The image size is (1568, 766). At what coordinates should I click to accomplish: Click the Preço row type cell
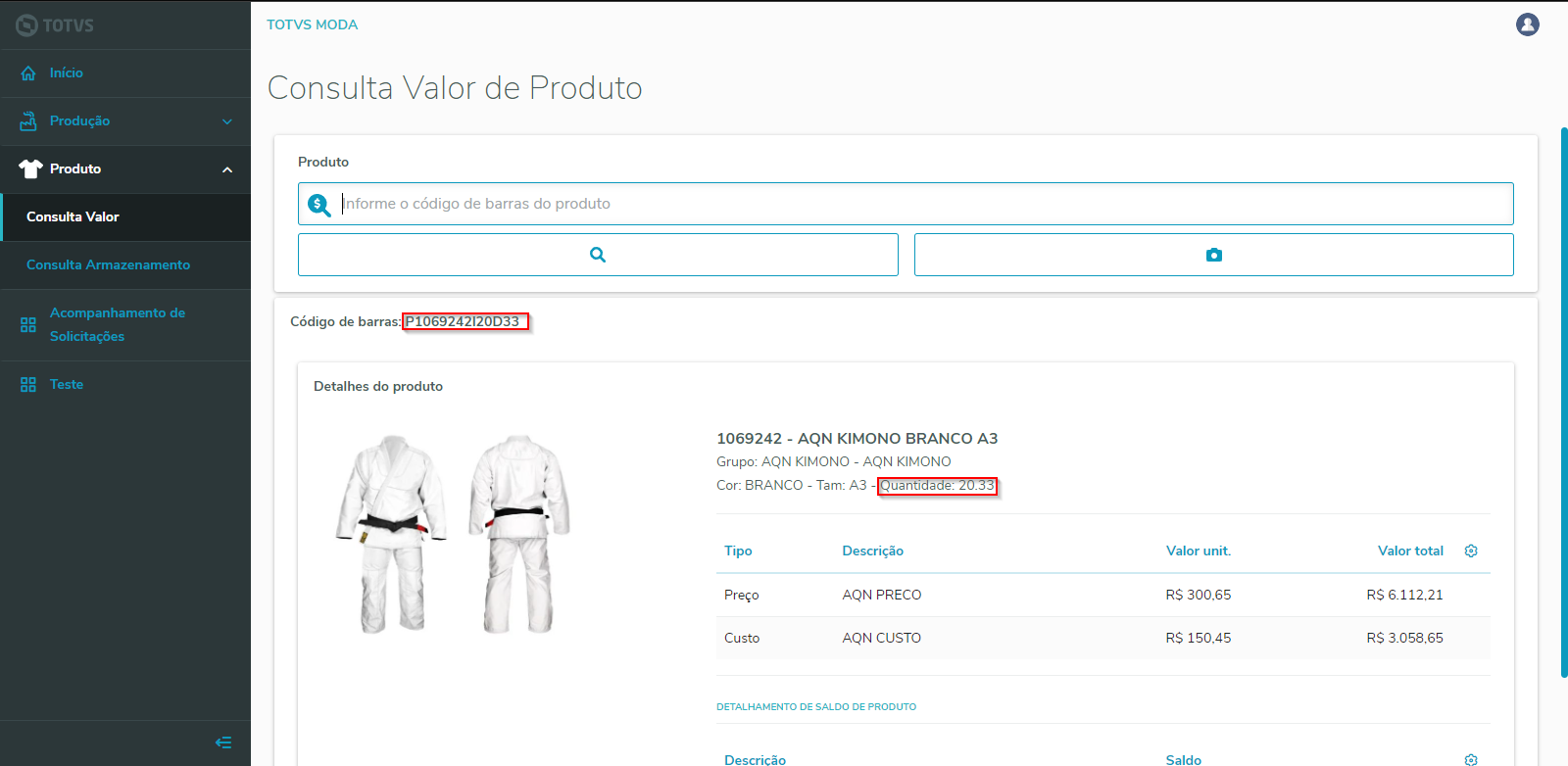741,596
